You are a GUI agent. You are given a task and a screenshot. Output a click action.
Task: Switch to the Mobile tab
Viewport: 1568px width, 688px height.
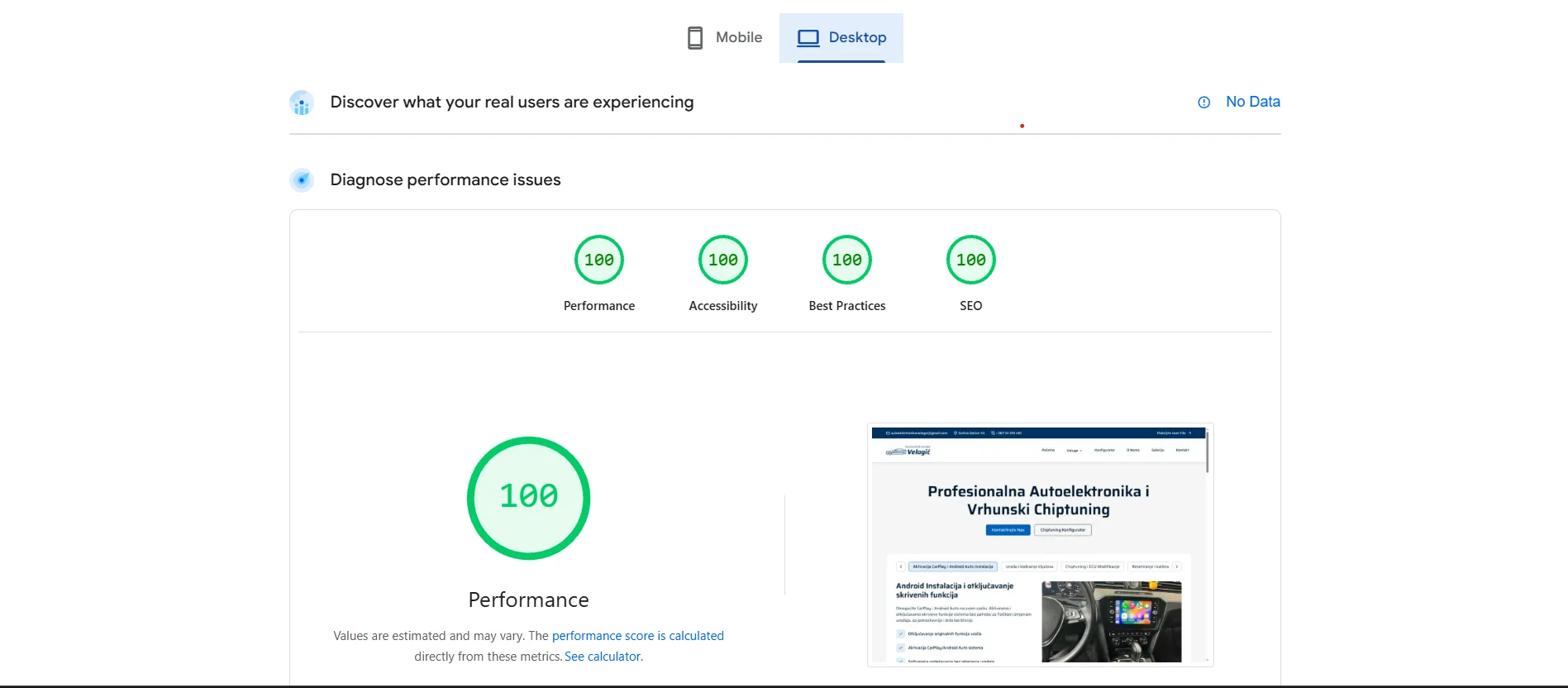(x=725, y=38)
